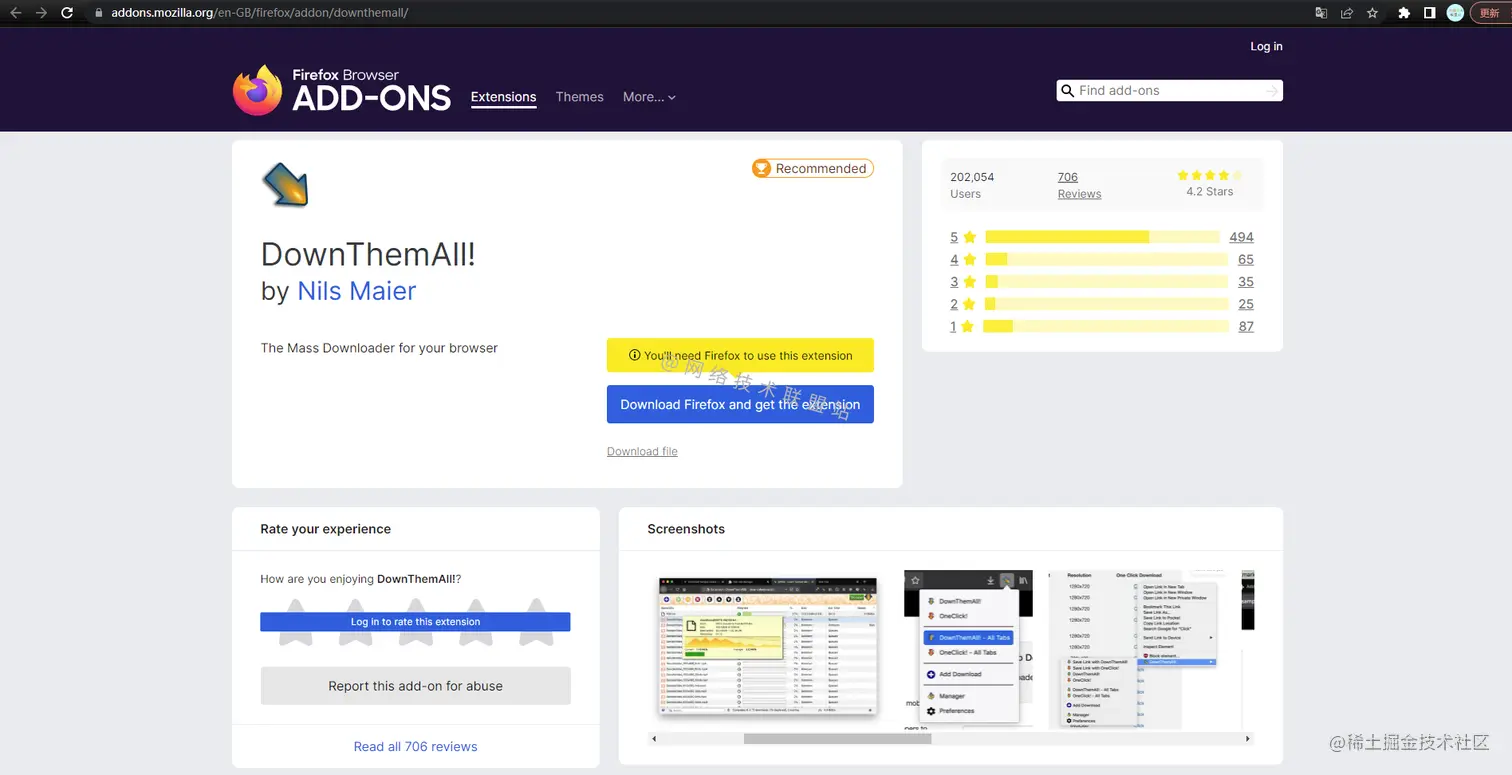Click the browser update button
The width and height of the screenshot is (1512, 775).
tap(1489, 13)
